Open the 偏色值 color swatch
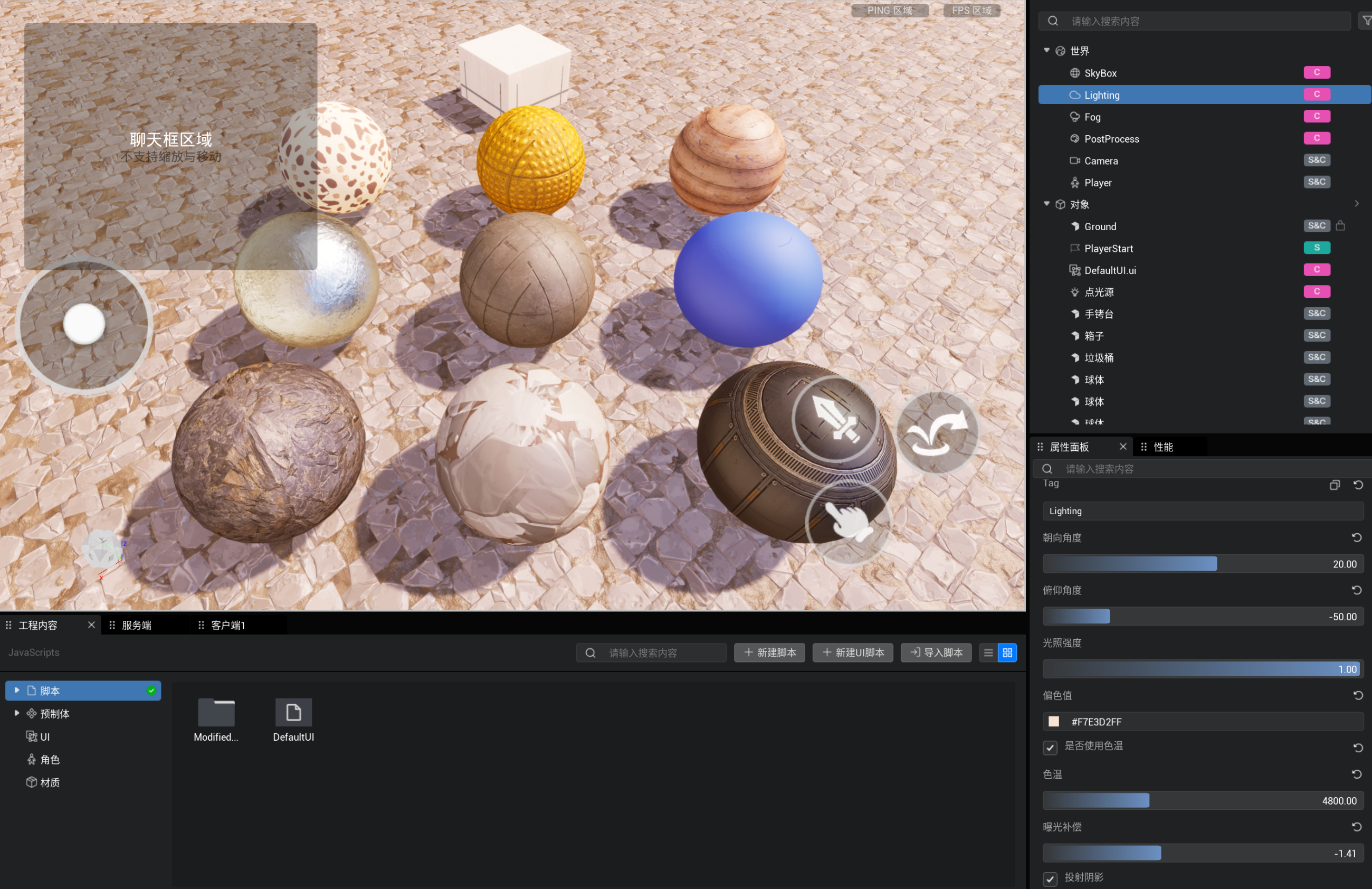The width and height of the screenshot is (1372, 889). (1054, 721)
